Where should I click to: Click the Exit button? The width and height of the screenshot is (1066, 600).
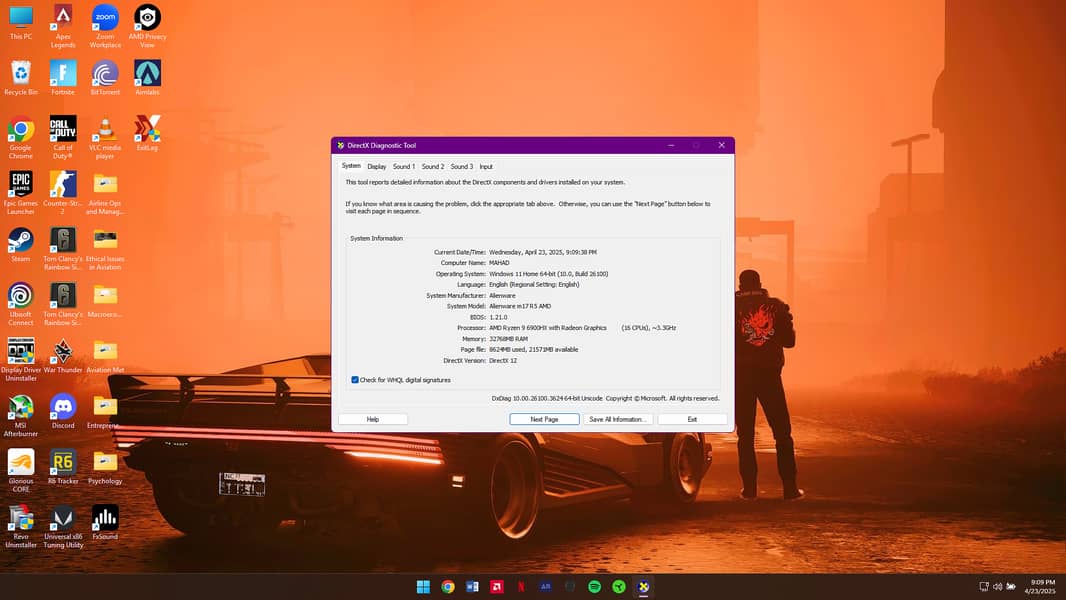pyautogui.click(x=692, y=419)
